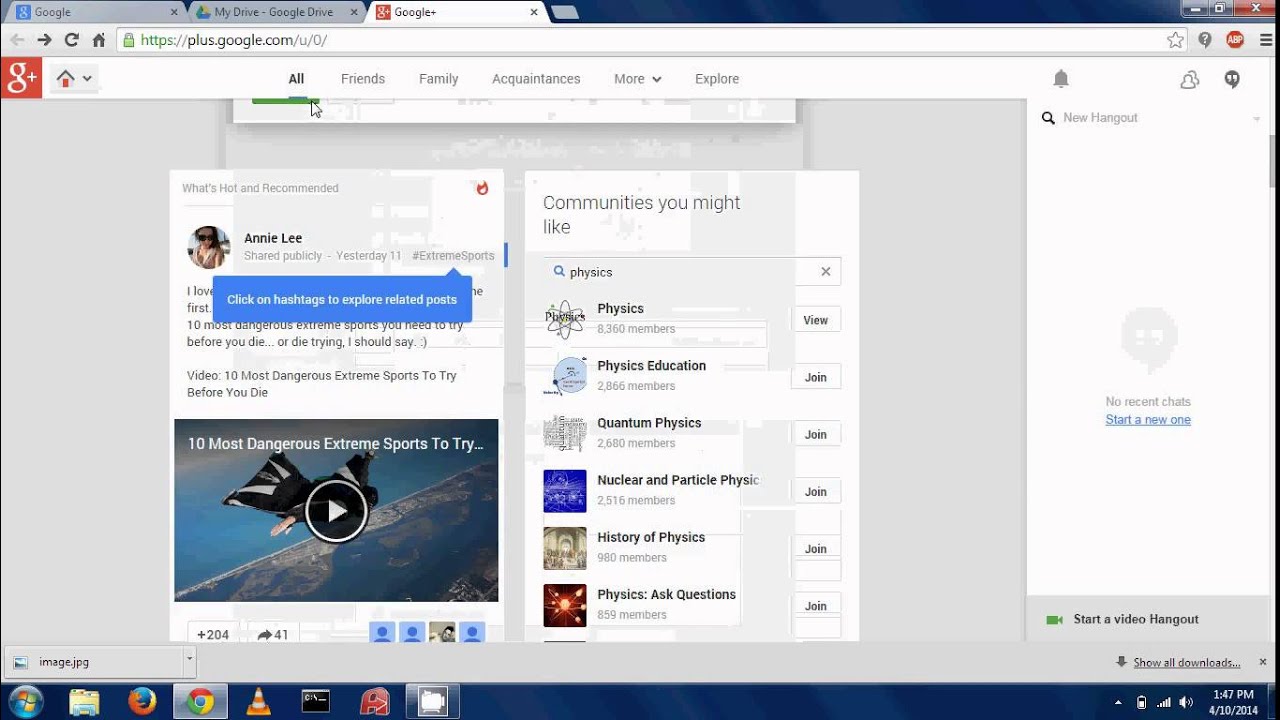Screen dimensions: 1280x720
Task: Open the image.jpg downloaded file
Action: coord(96,661)
